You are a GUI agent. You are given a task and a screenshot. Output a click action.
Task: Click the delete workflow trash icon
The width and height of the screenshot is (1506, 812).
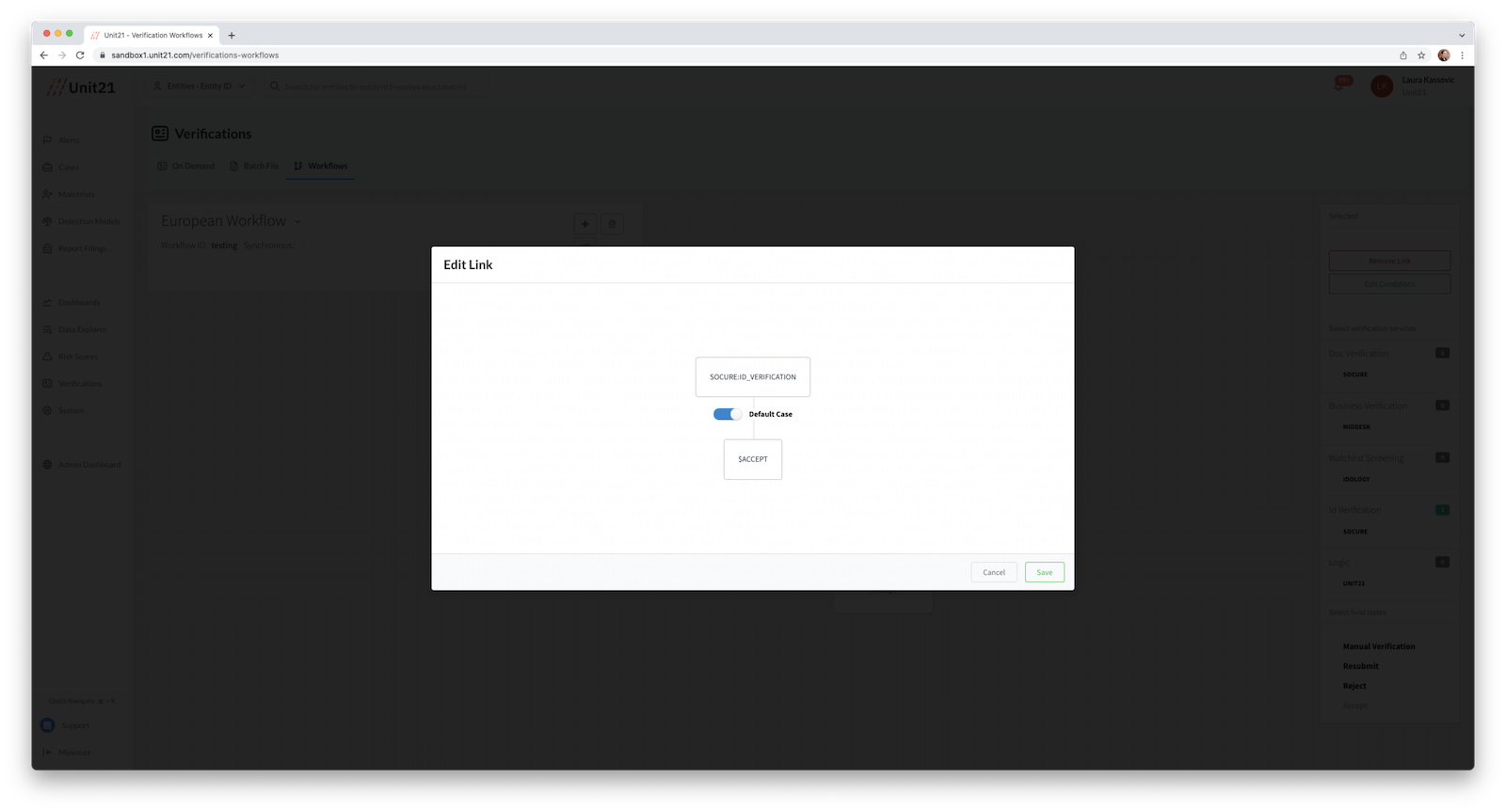pyautogui.click(x=612, y=224)
